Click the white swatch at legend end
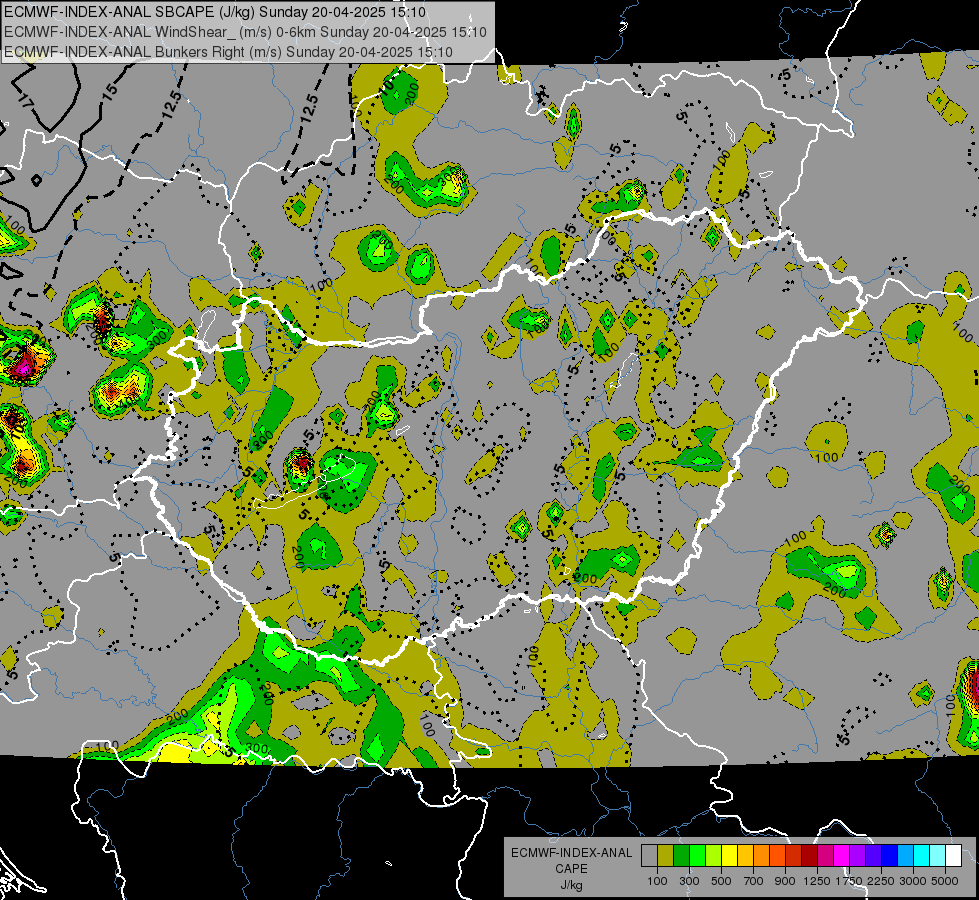Image resolution: width=979 pixels, height=900 pixels. click(954, 855)
